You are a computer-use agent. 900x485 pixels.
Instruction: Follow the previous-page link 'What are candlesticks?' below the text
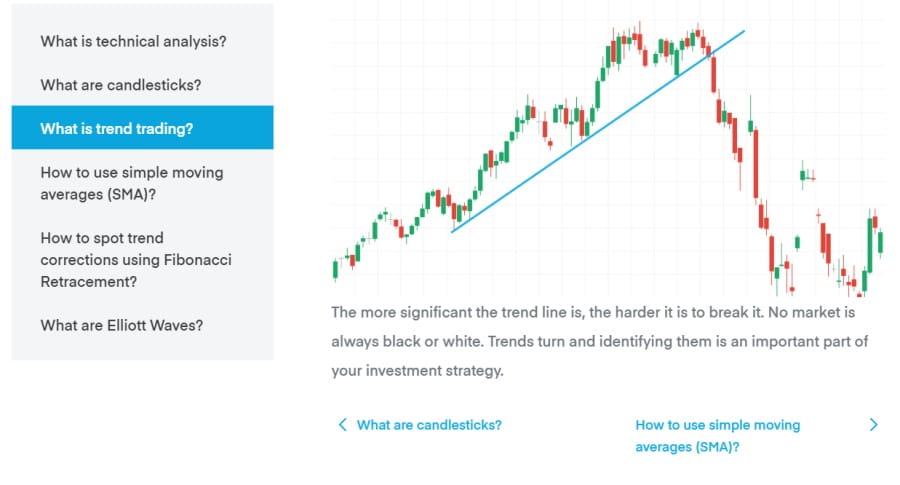(x=429, y=425)
